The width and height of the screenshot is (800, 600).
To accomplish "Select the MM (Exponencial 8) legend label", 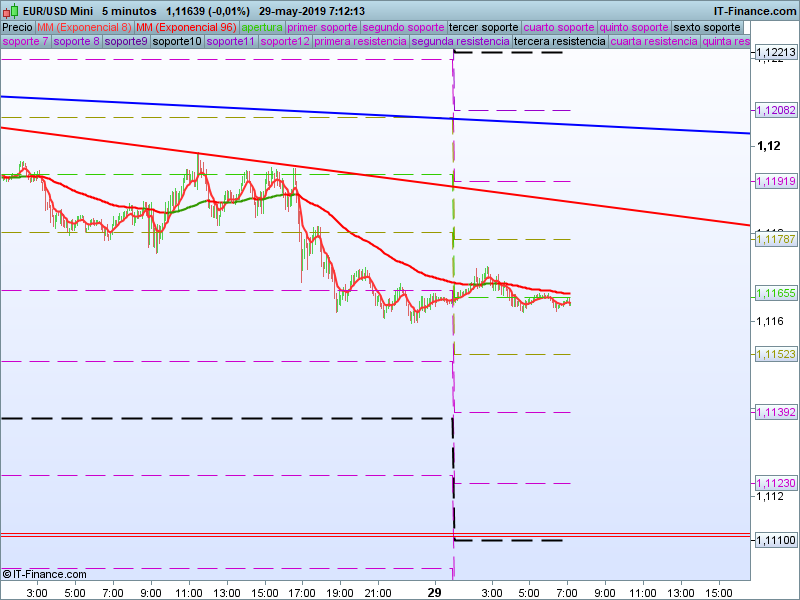I will [84, 27].
